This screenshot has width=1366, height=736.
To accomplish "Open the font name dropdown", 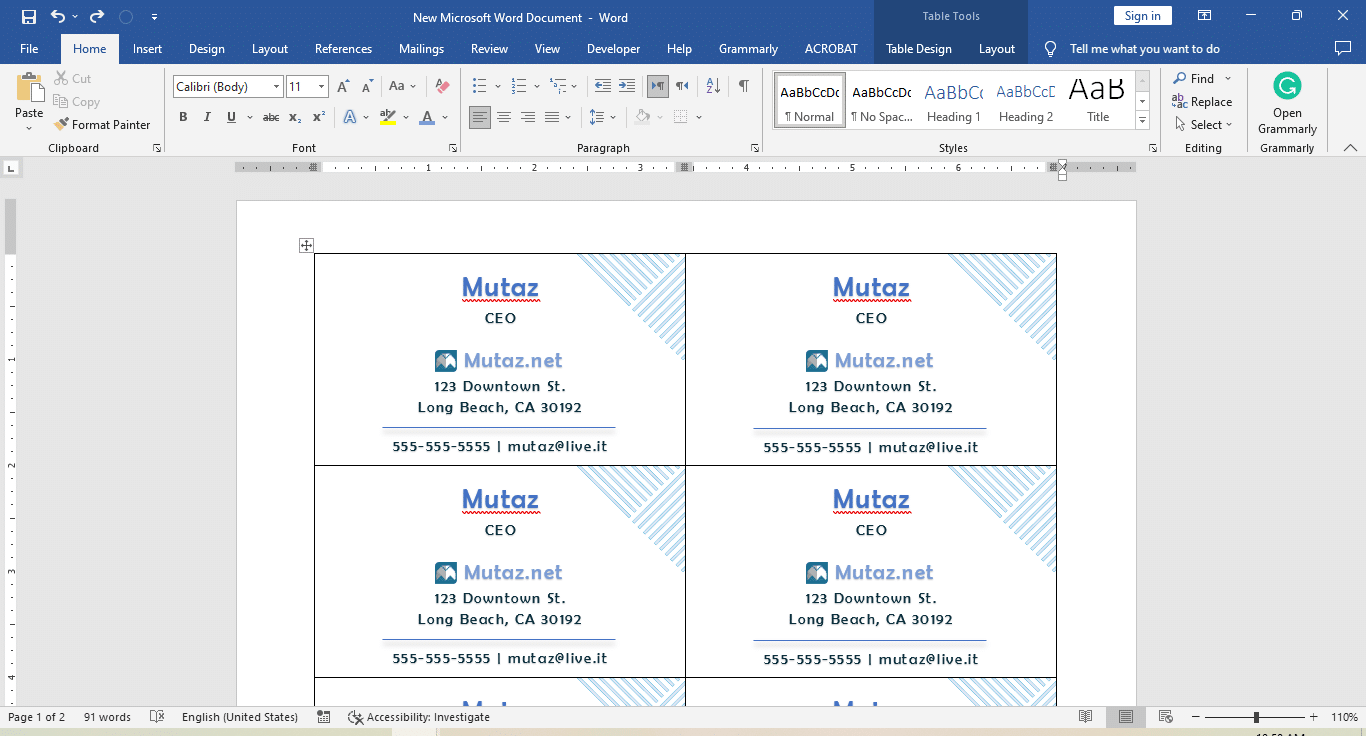I will pyautogui.click(x=276, y=87).
